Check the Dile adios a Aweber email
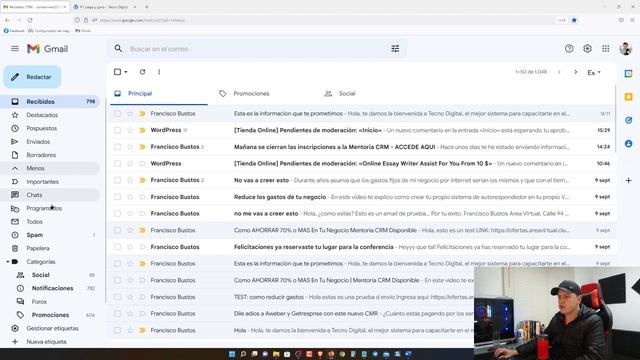This screenshot has height=360, width=640. (x=117, y=313)
